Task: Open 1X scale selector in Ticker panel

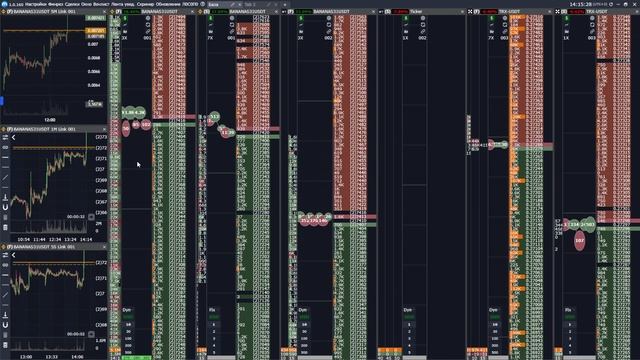Action: point(405,38)
